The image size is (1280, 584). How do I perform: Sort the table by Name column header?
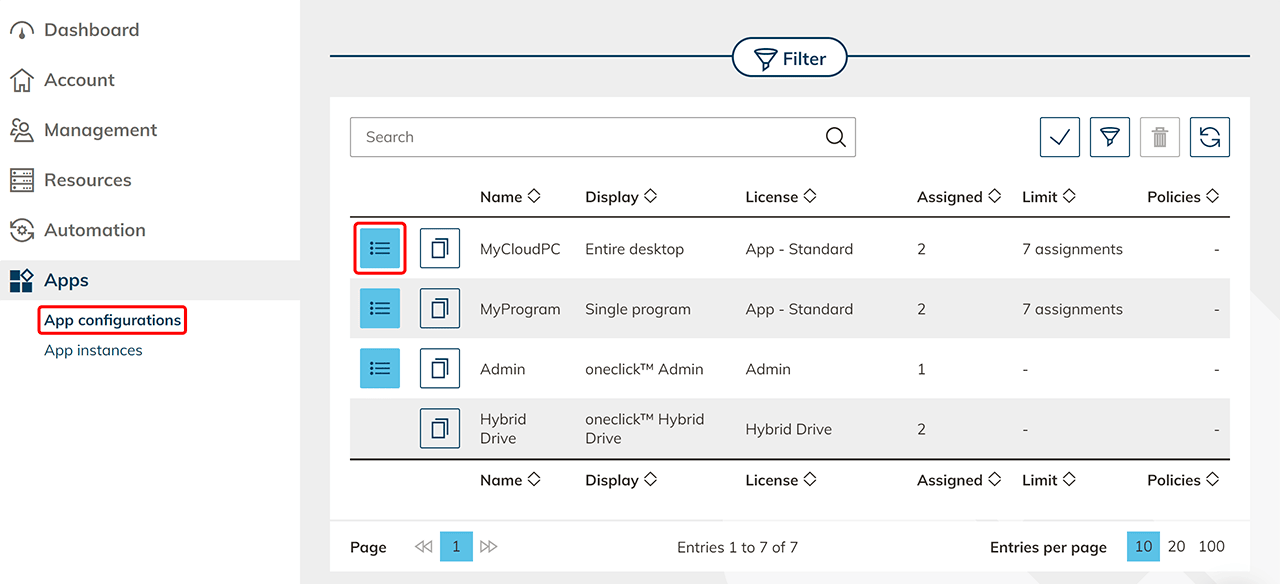pyautogui.click(x=509, y=197)
